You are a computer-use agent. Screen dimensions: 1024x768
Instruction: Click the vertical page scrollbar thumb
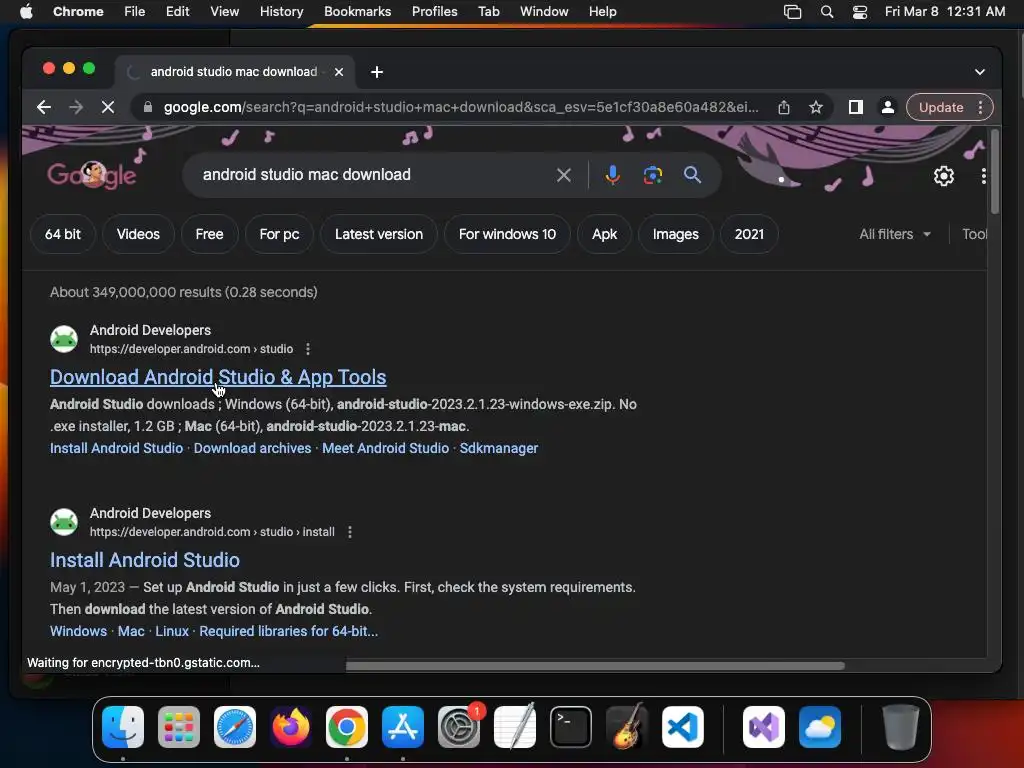click(995, 171)
